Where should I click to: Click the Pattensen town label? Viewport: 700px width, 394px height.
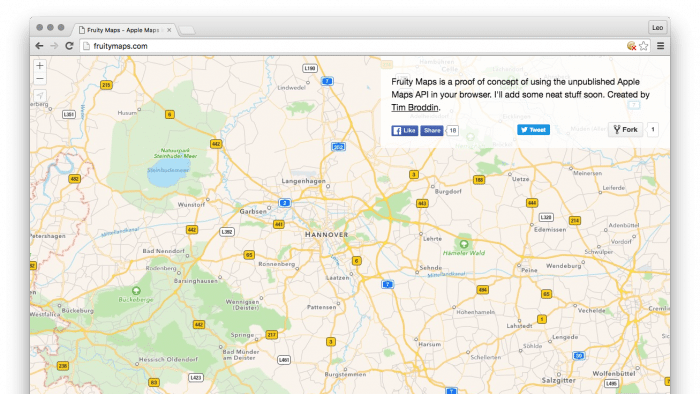321,307
